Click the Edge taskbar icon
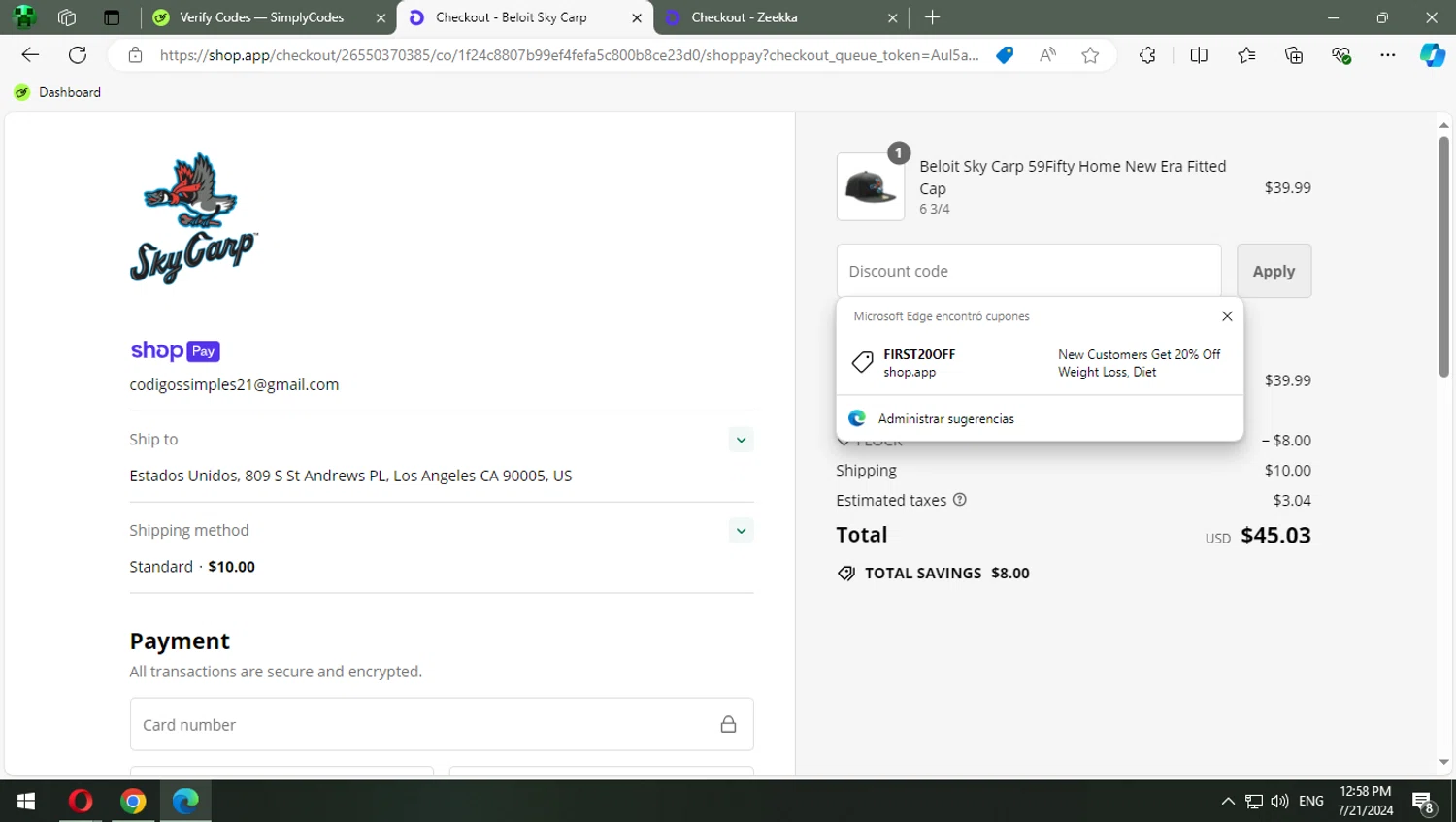 [x=185, y=801]
